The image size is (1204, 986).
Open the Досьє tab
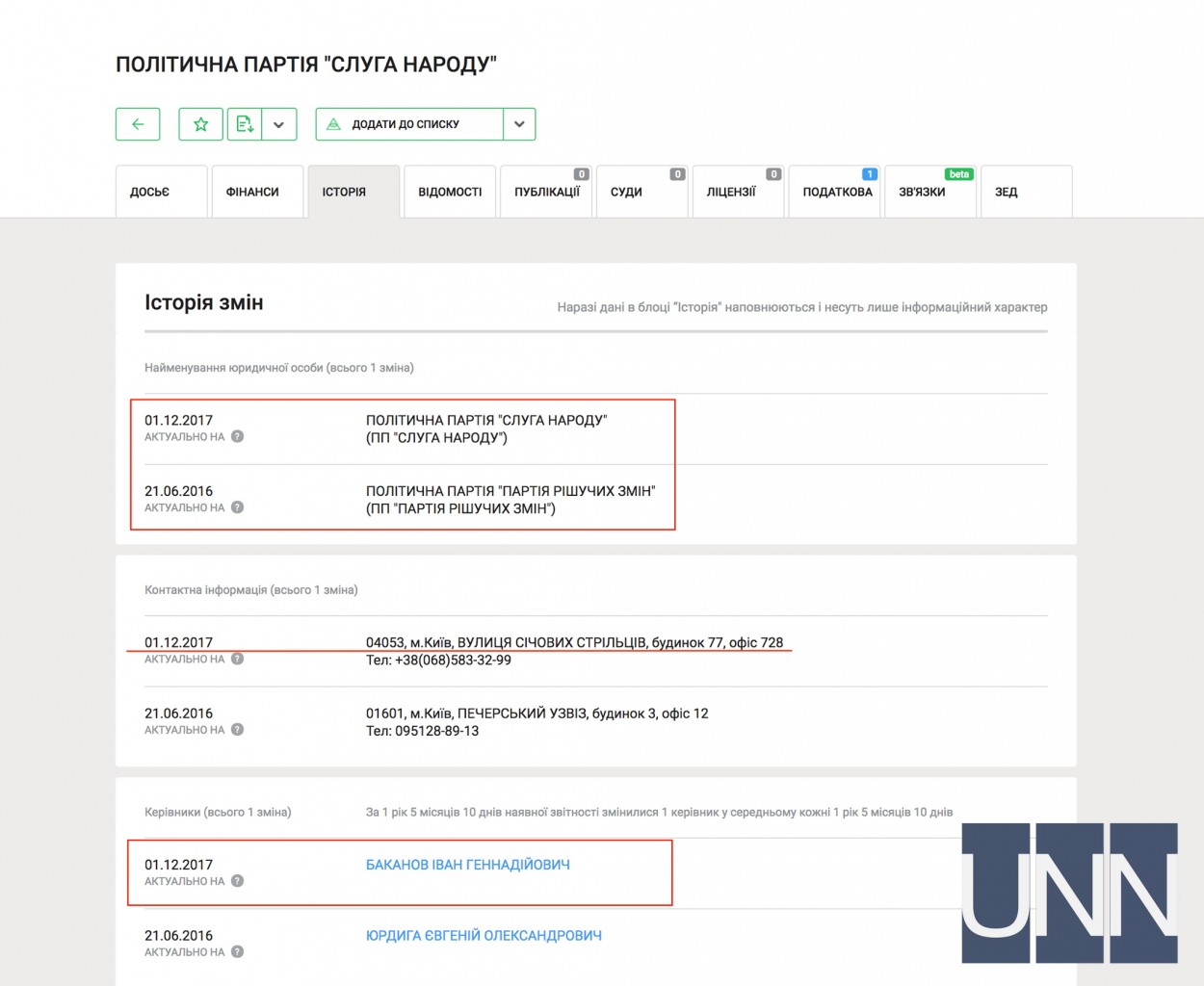pos(161,192)
